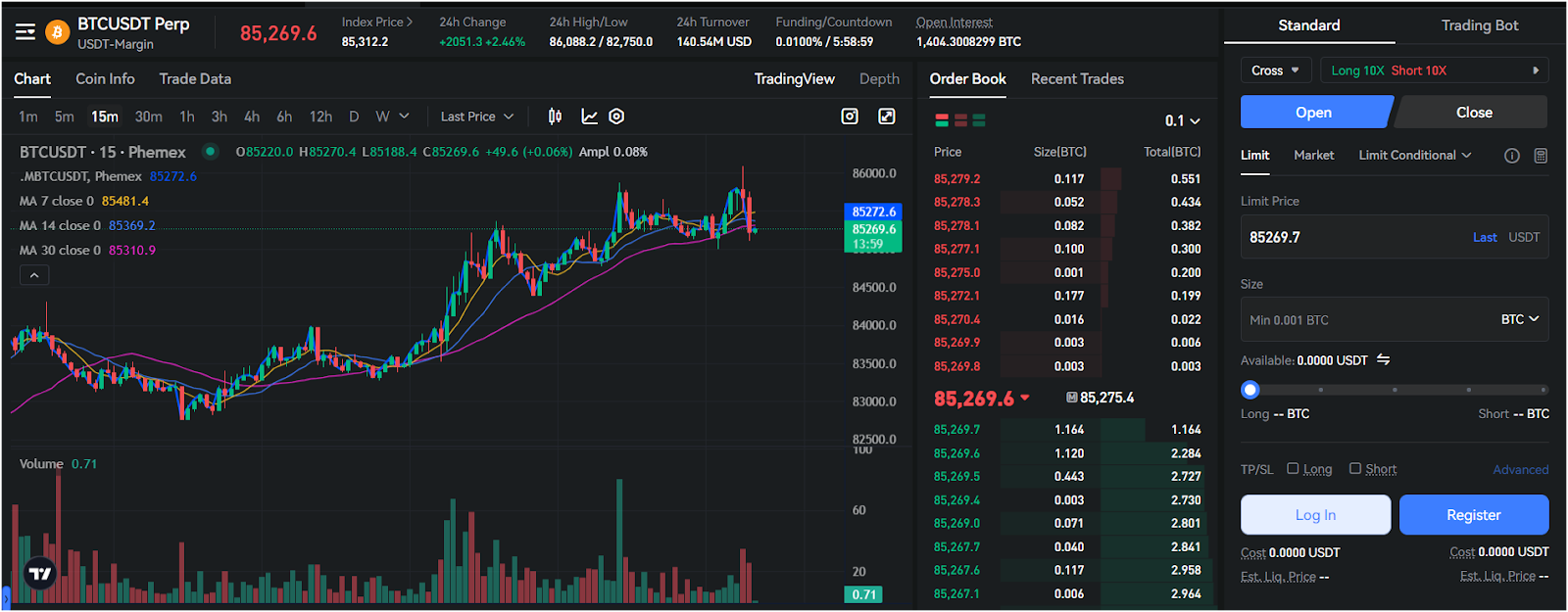Tick the TP/SL Long checkbox

(1293, 469)
